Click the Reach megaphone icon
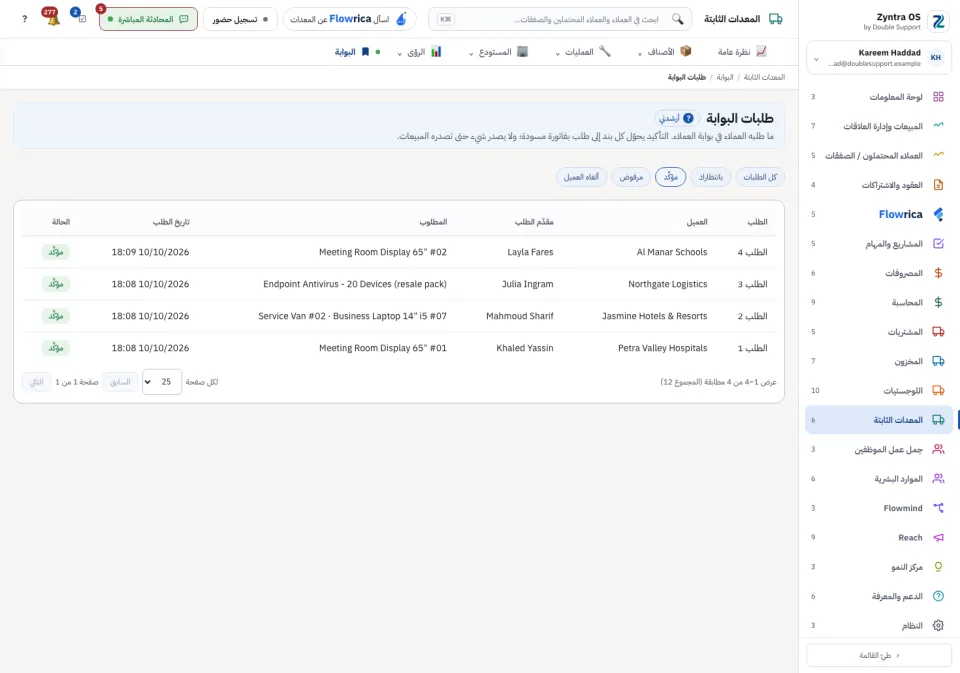The image size is (960, 673). click(938, 538)
